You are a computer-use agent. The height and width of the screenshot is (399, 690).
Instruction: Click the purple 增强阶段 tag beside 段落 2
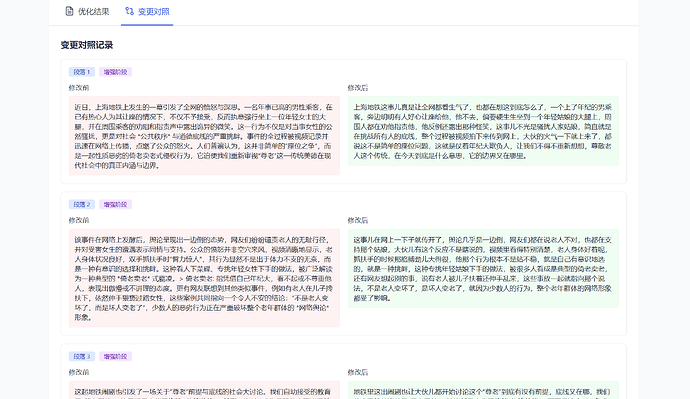click(115, 204)
